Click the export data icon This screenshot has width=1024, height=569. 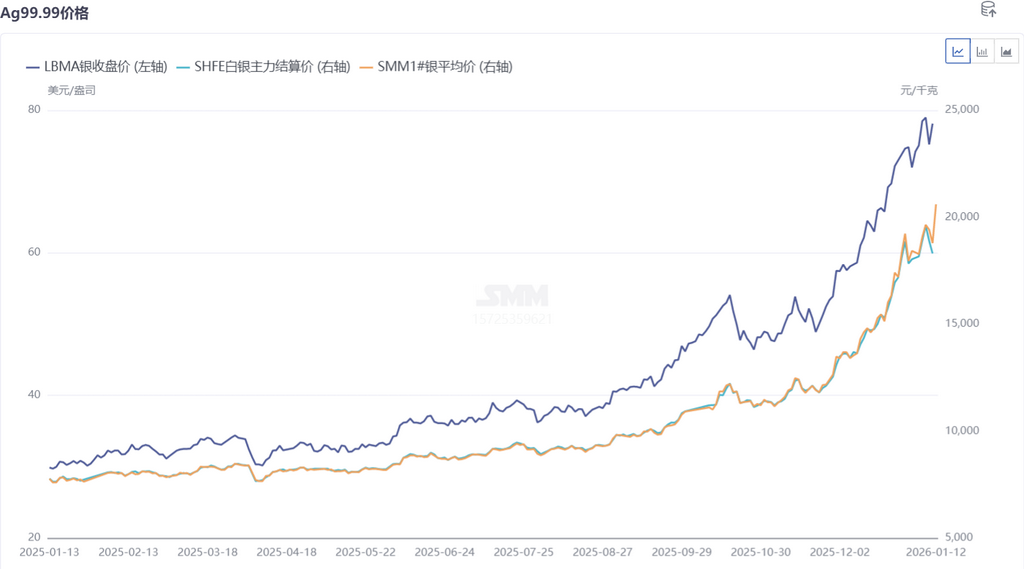coord(988,10)
